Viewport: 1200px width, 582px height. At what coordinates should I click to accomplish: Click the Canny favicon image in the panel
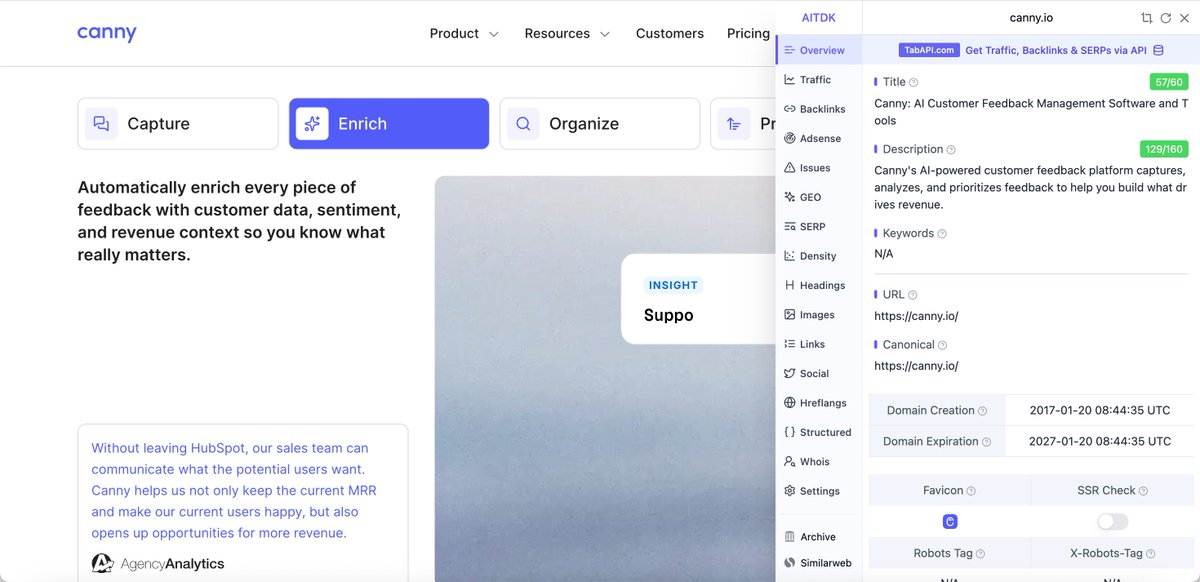click(950, 521)
